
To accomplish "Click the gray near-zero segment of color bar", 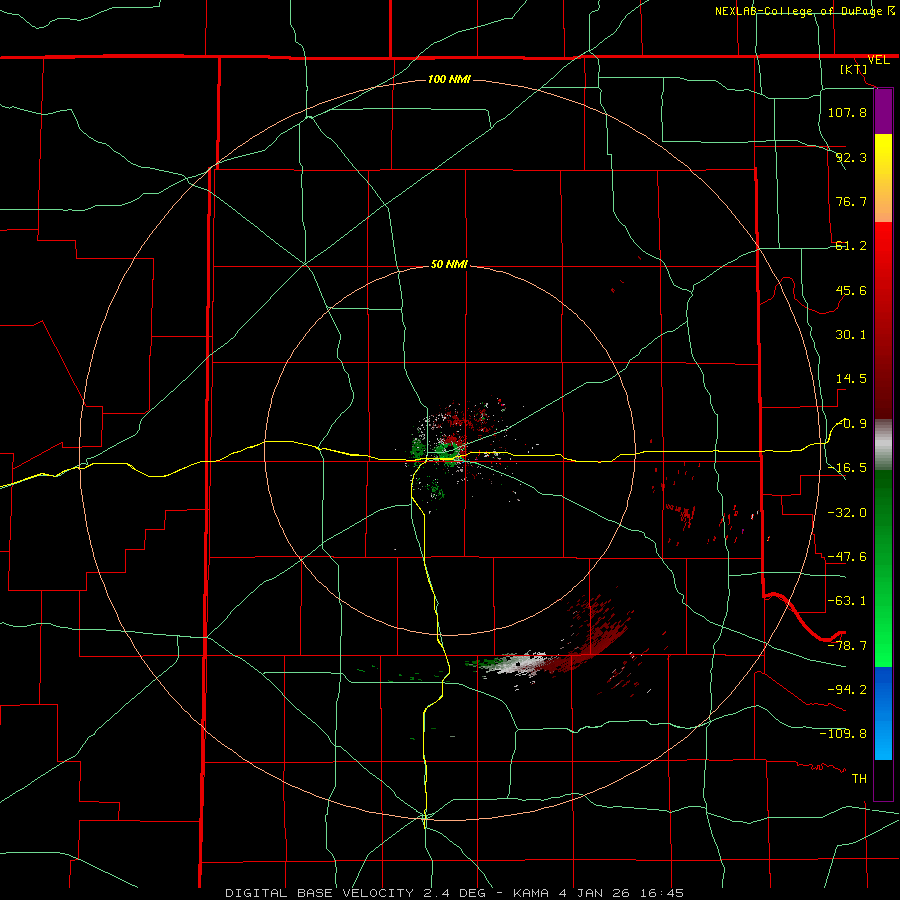I will [883, 445].
